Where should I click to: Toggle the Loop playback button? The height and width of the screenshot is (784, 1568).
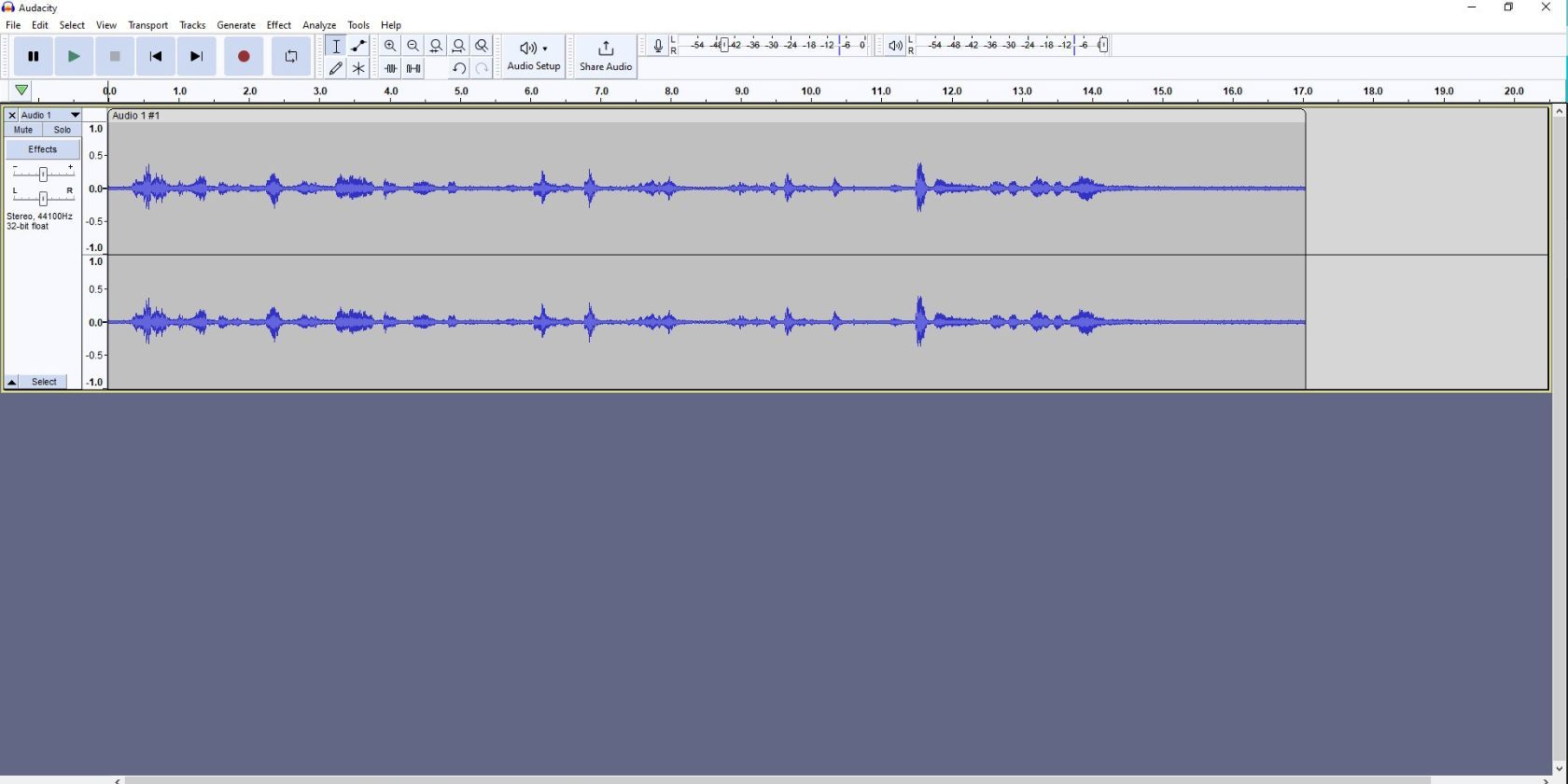click(291, 57)
